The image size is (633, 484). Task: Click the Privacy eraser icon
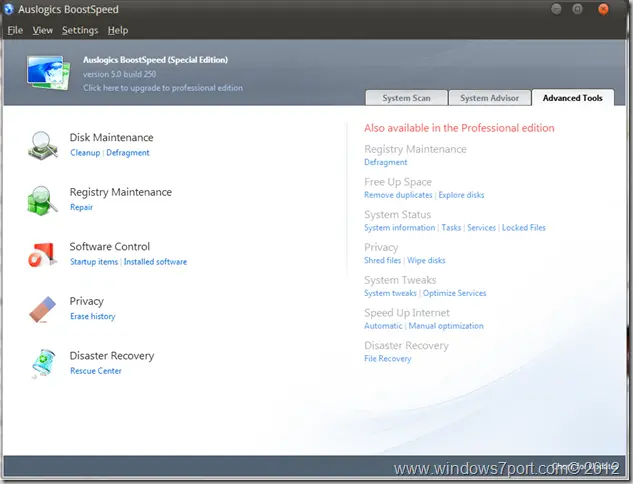pos(42,310)
